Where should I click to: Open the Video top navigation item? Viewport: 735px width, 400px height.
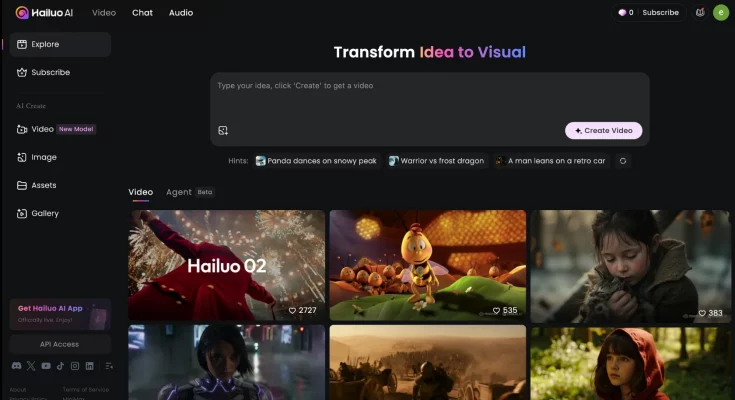coord(104,13)
